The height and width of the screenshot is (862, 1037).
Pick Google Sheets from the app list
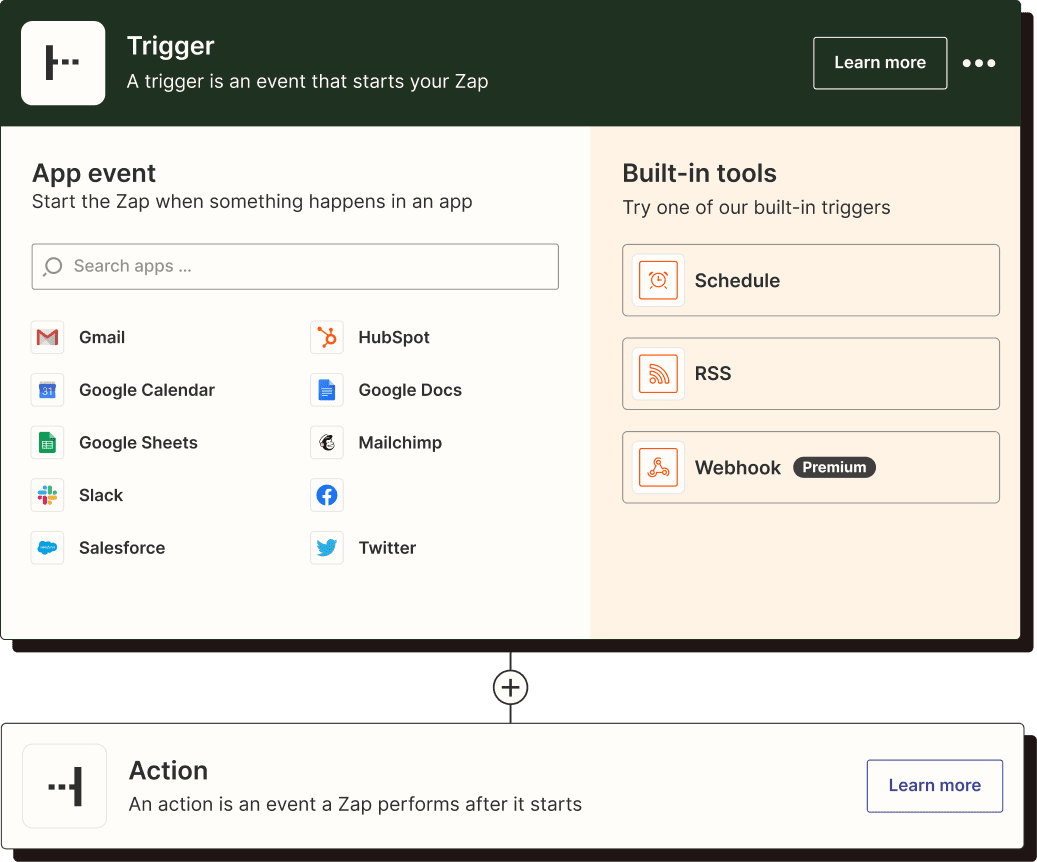[x=47, y=442]
